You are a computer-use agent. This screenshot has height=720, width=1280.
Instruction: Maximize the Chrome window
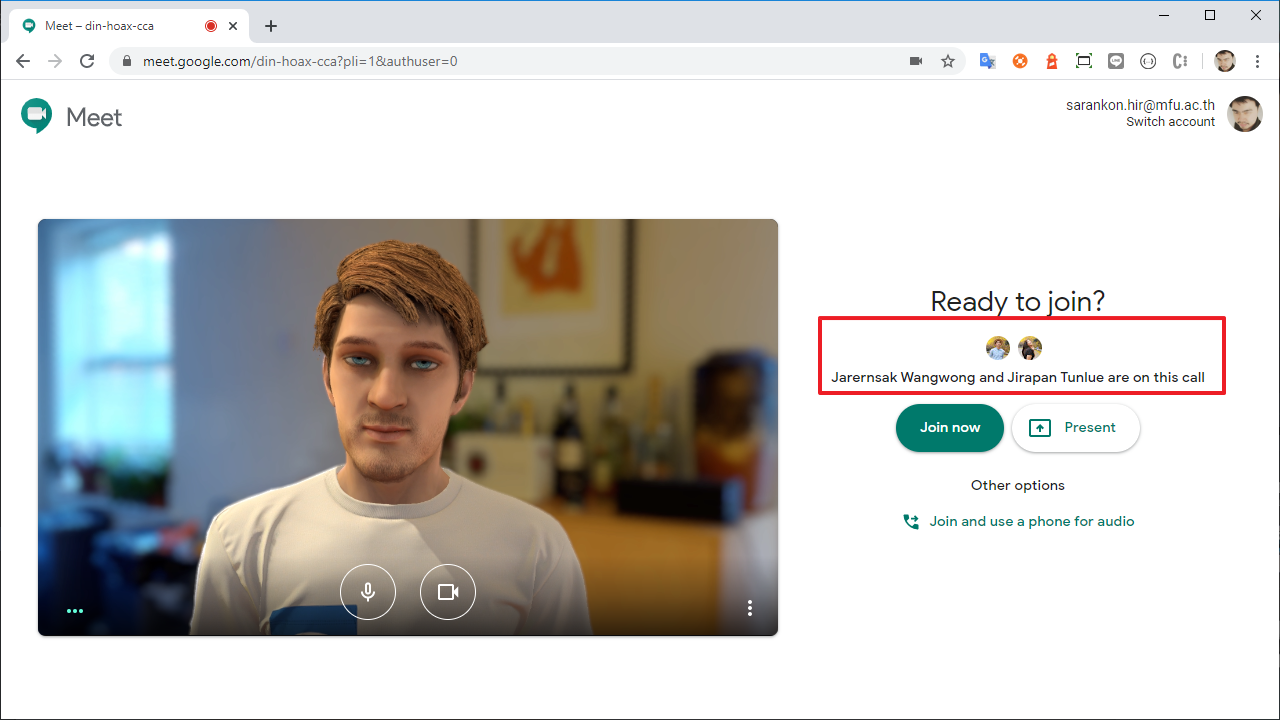coord(1210,15)
